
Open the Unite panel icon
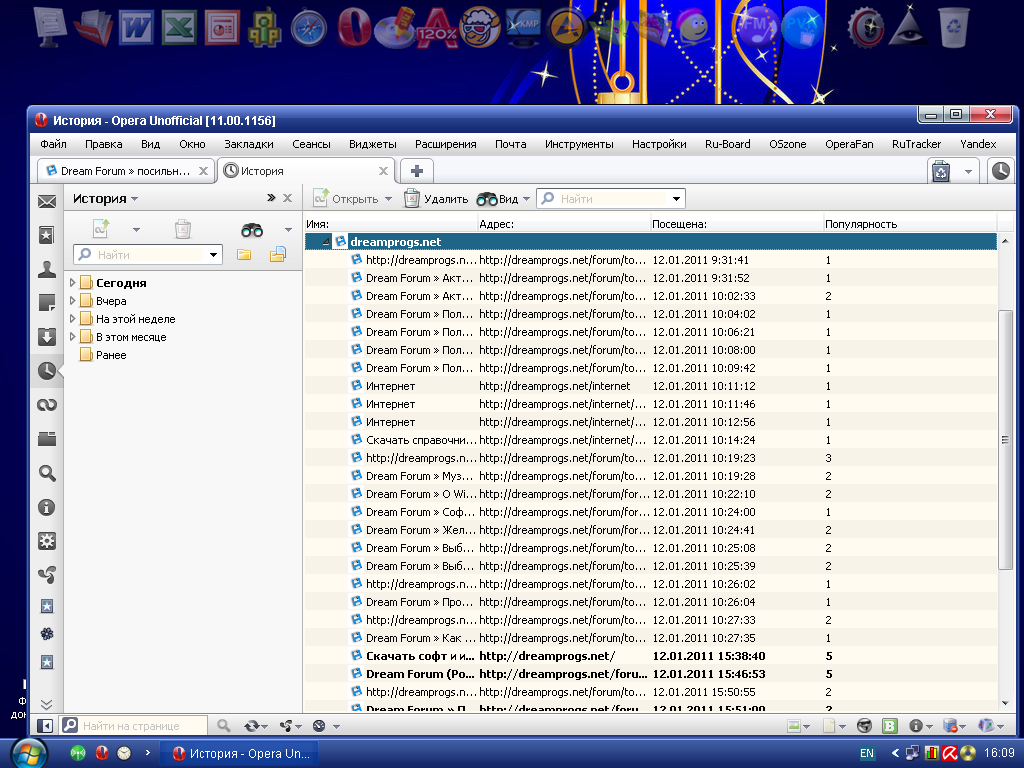coord(46,575)
